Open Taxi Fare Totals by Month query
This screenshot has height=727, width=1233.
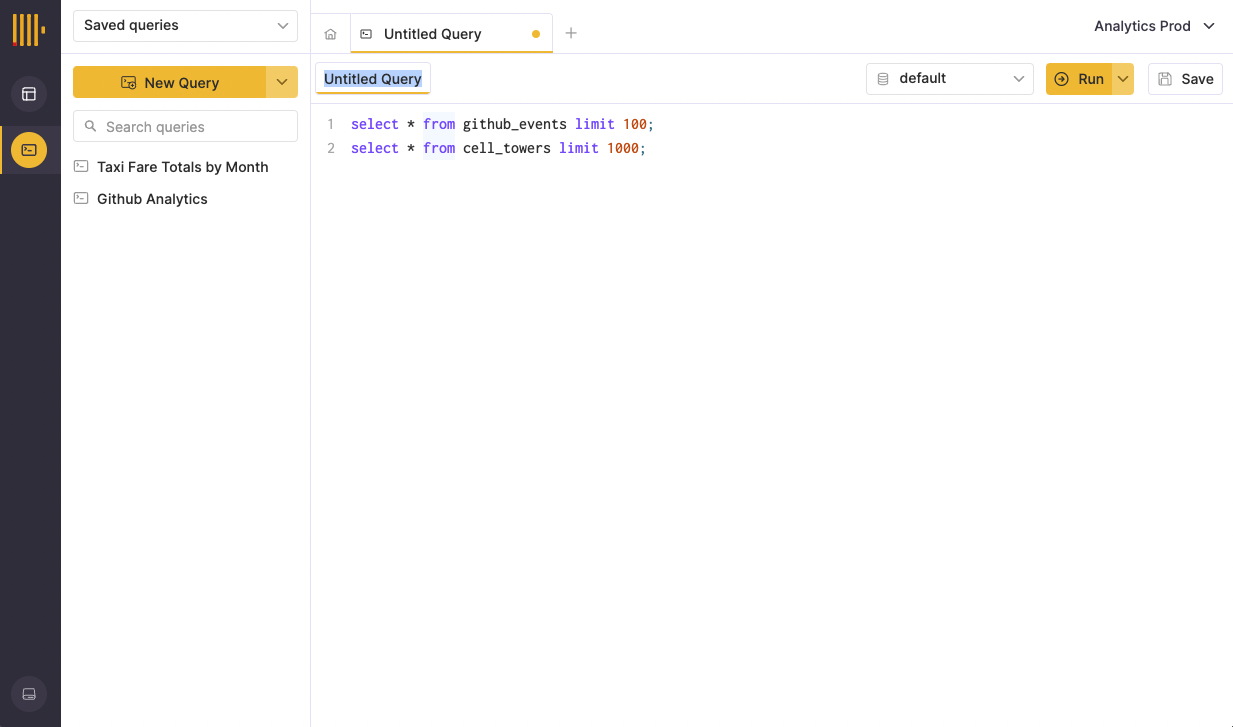[x=182, y=167]
